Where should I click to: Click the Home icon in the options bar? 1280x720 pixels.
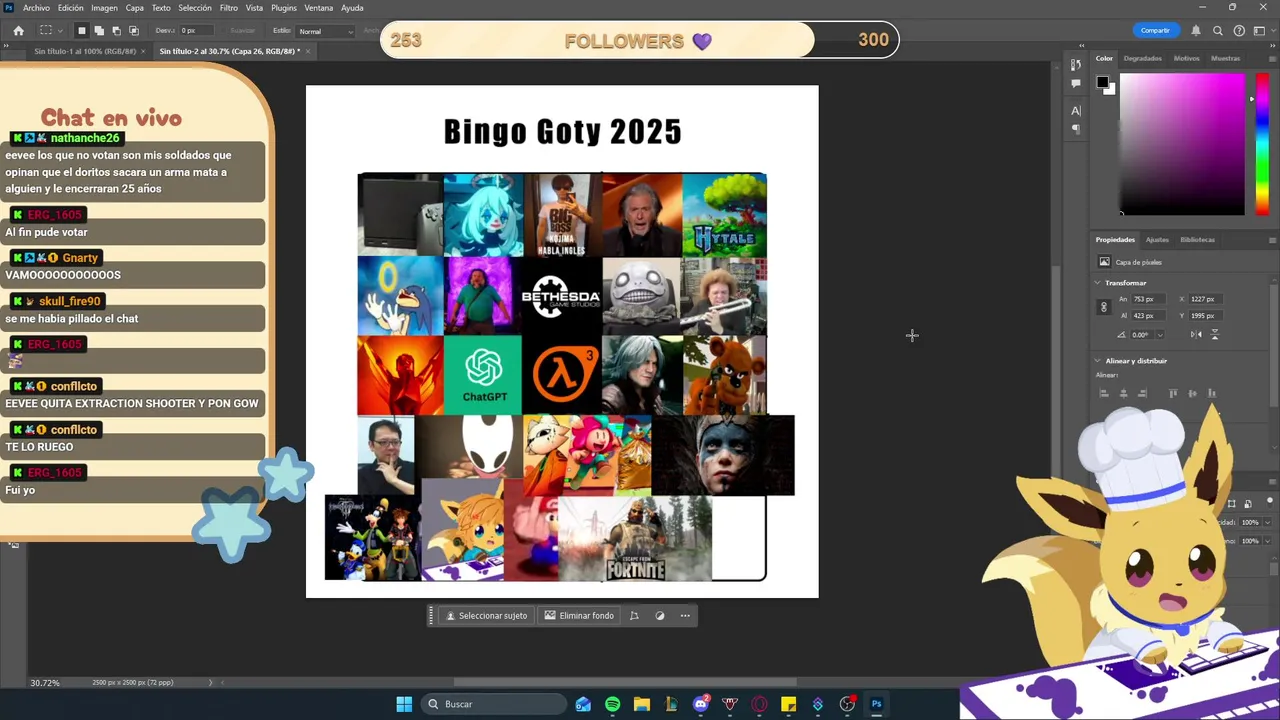coord(18,31)
